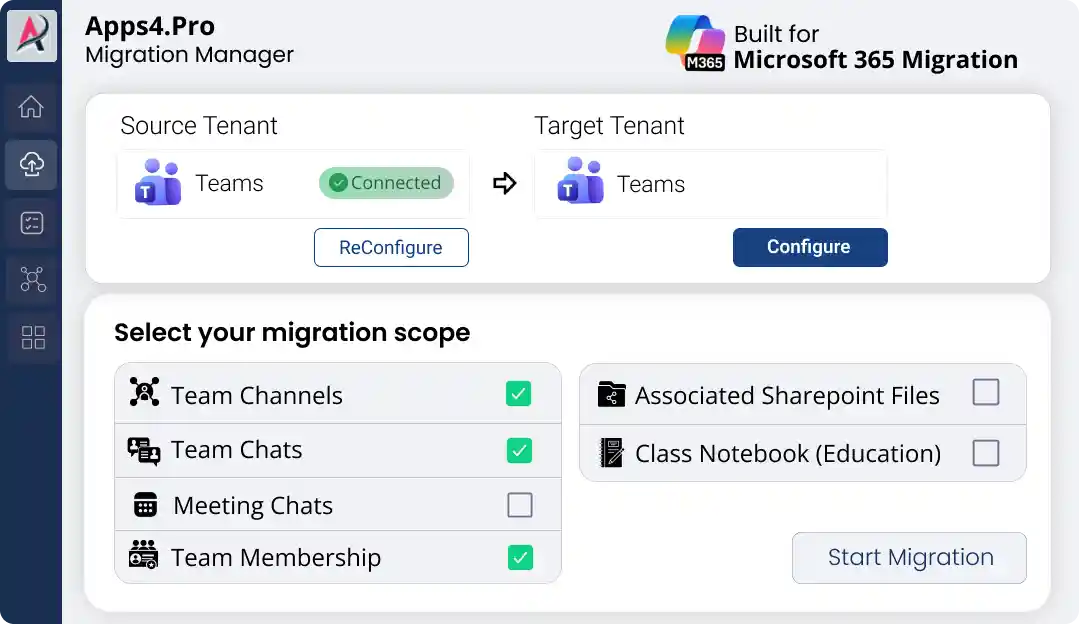Click the Meeting Chats label text
This screenshot has width=1079, height=624.
253,506
